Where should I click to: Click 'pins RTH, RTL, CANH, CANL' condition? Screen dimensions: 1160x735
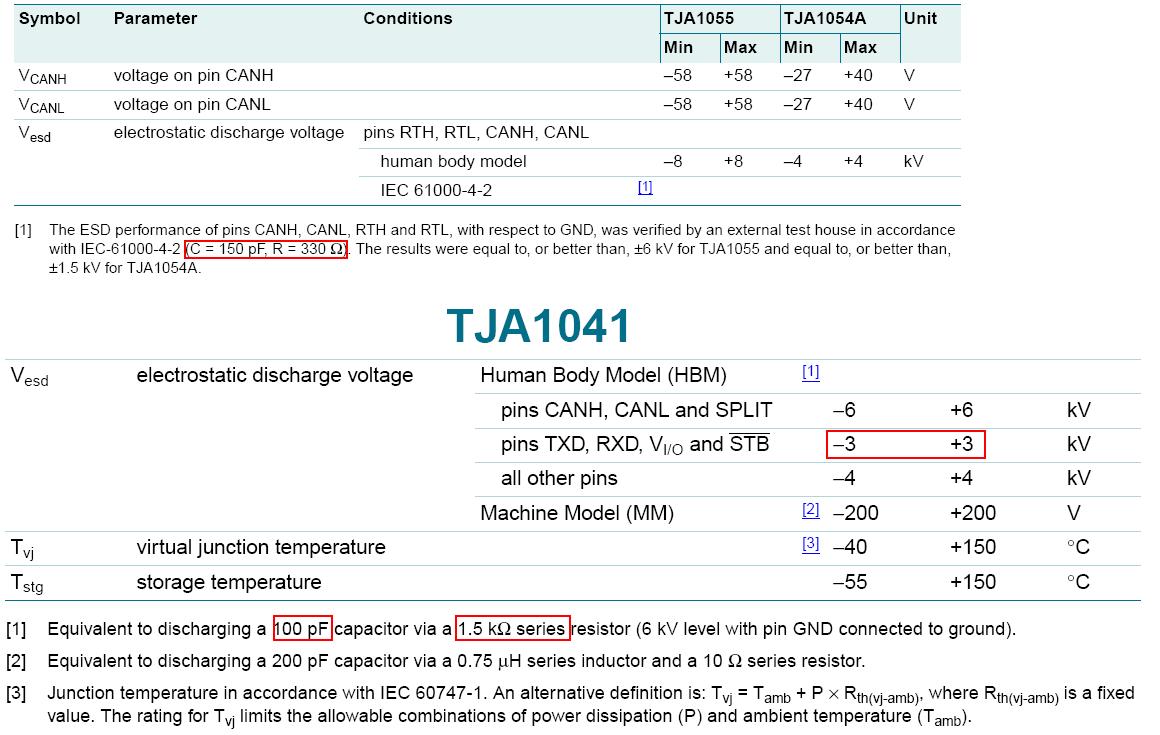click(x=476, y=132)
